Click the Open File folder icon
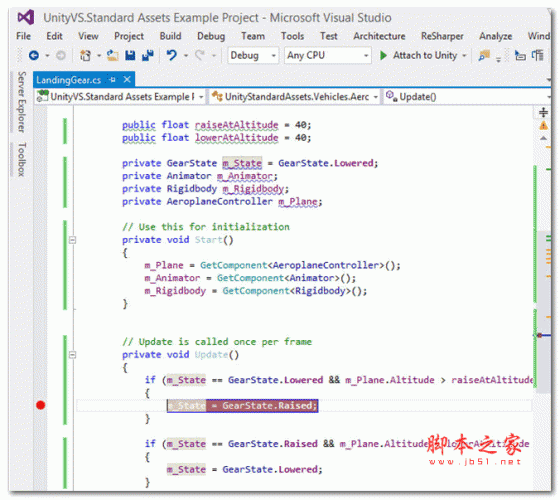Image resolution: width=560 pixels, height=500 pixels. (112, 55)
